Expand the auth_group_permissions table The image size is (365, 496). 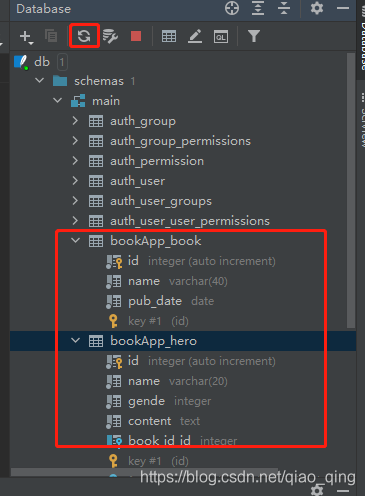75,141
